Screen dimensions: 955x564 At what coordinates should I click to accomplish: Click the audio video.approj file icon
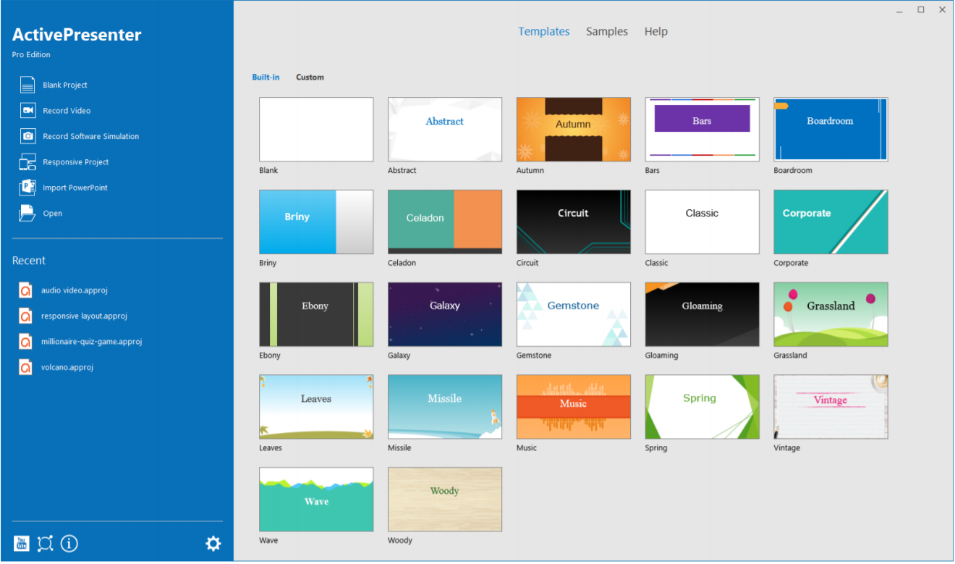click(x=25, y=291)
